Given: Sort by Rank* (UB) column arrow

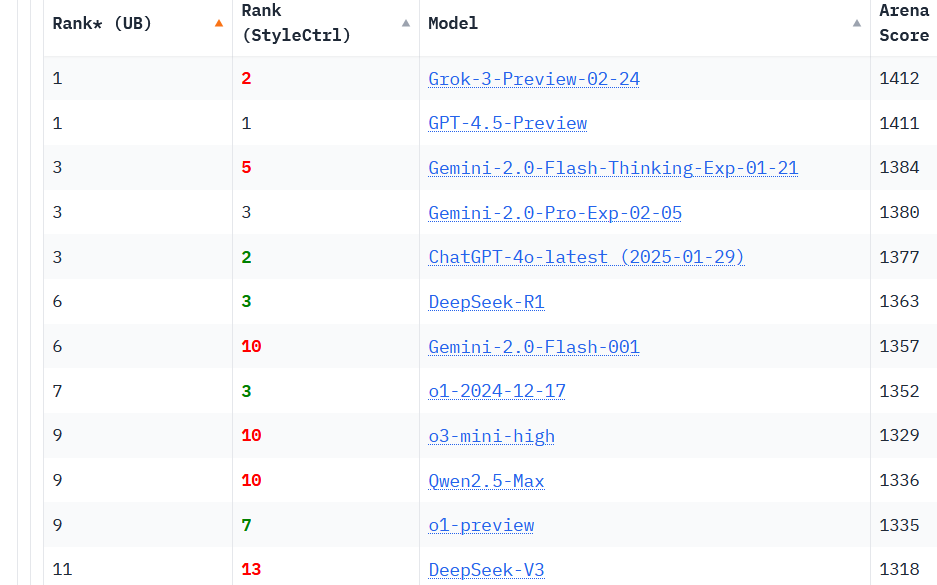Looking at the screenshot, I should 219,23.
